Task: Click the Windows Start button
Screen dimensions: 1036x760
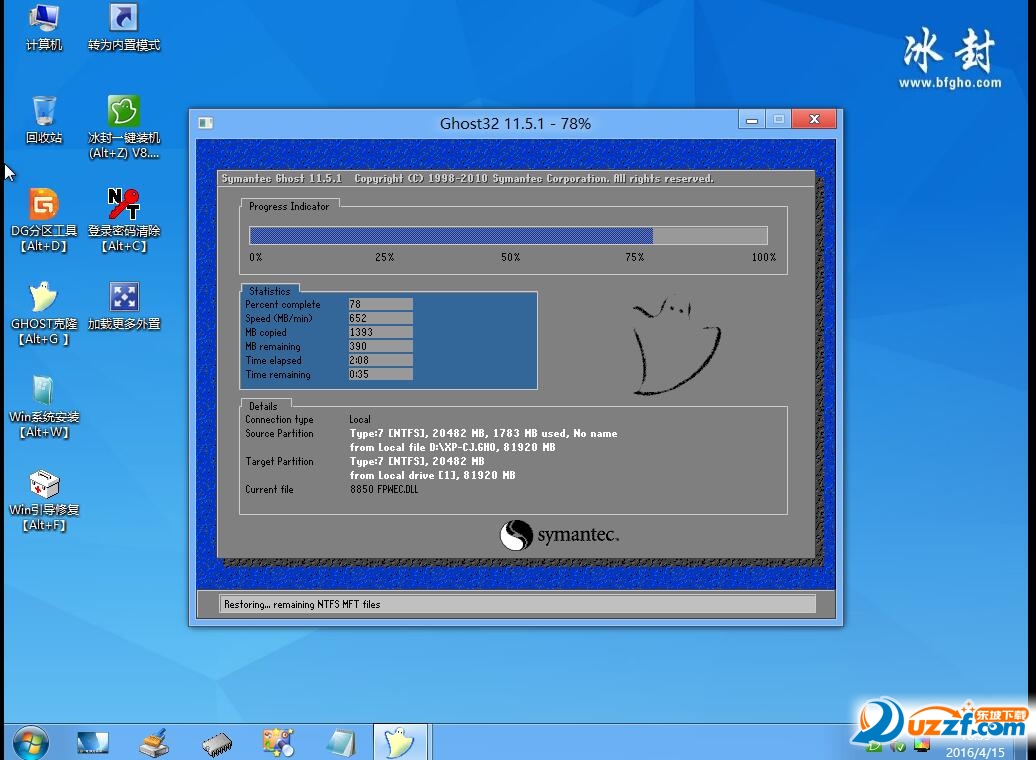Action: pos(30,742)
